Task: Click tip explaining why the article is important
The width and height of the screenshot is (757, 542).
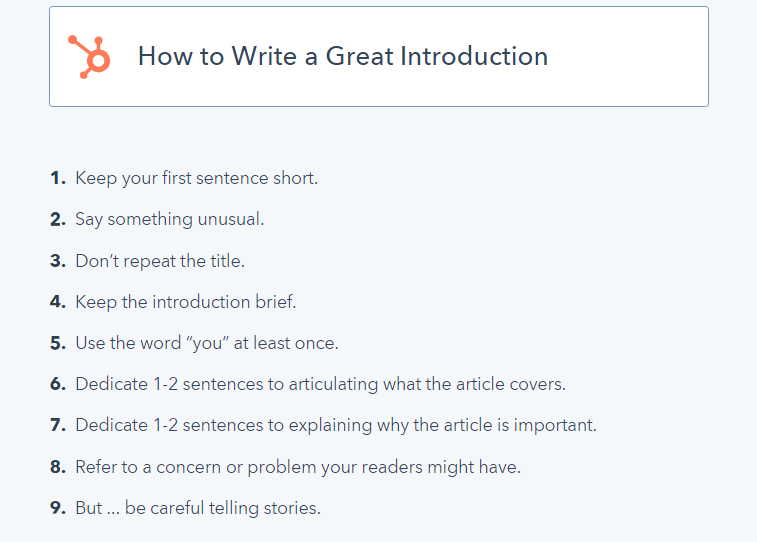Action: tap(336, 425)
